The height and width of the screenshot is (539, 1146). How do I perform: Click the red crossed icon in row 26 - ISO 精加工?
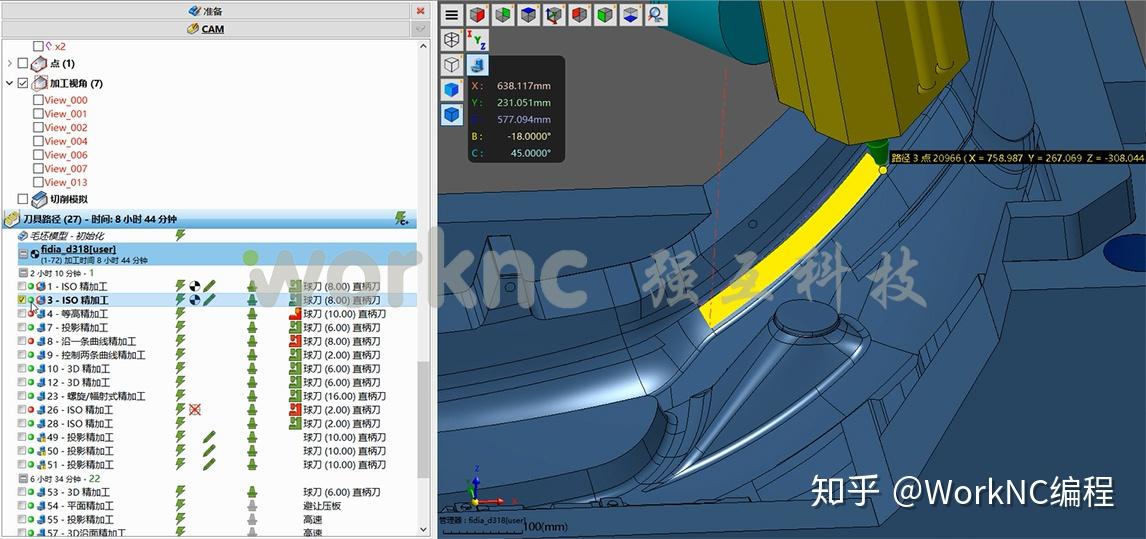click(x=194, y=410)
